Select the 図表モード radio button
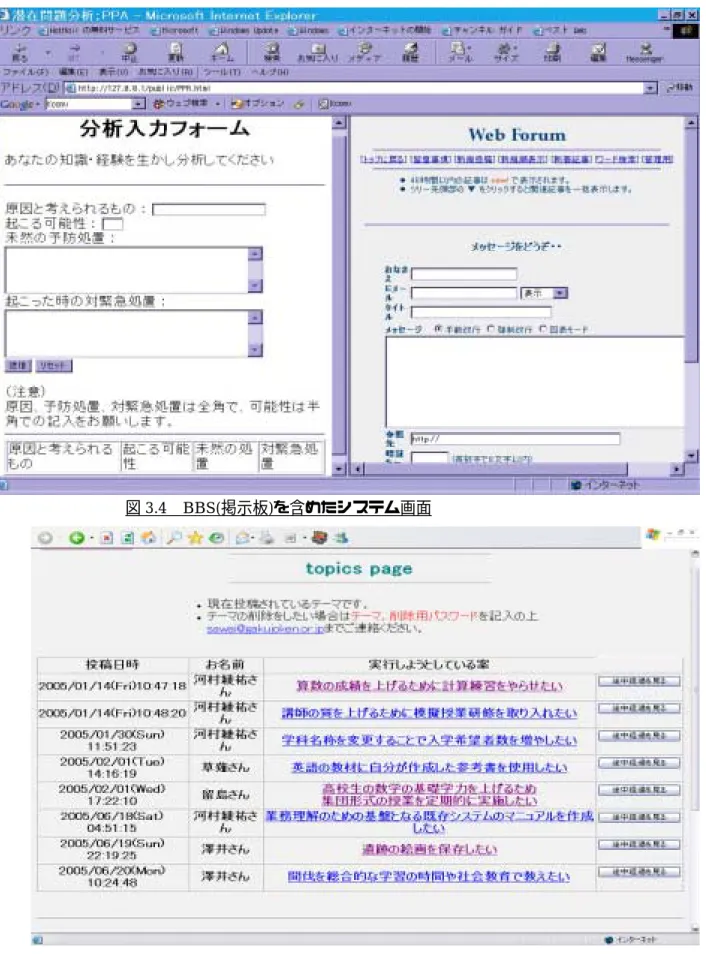 [x=543, y=329]
